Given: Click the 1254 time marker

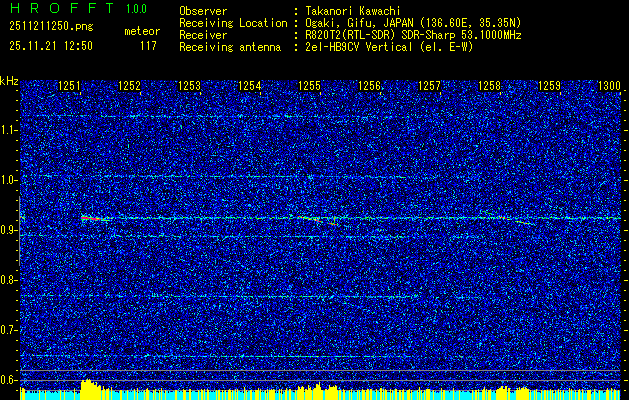Looking at the screenshot, I should pyautogui.click(x=250, y=86).
